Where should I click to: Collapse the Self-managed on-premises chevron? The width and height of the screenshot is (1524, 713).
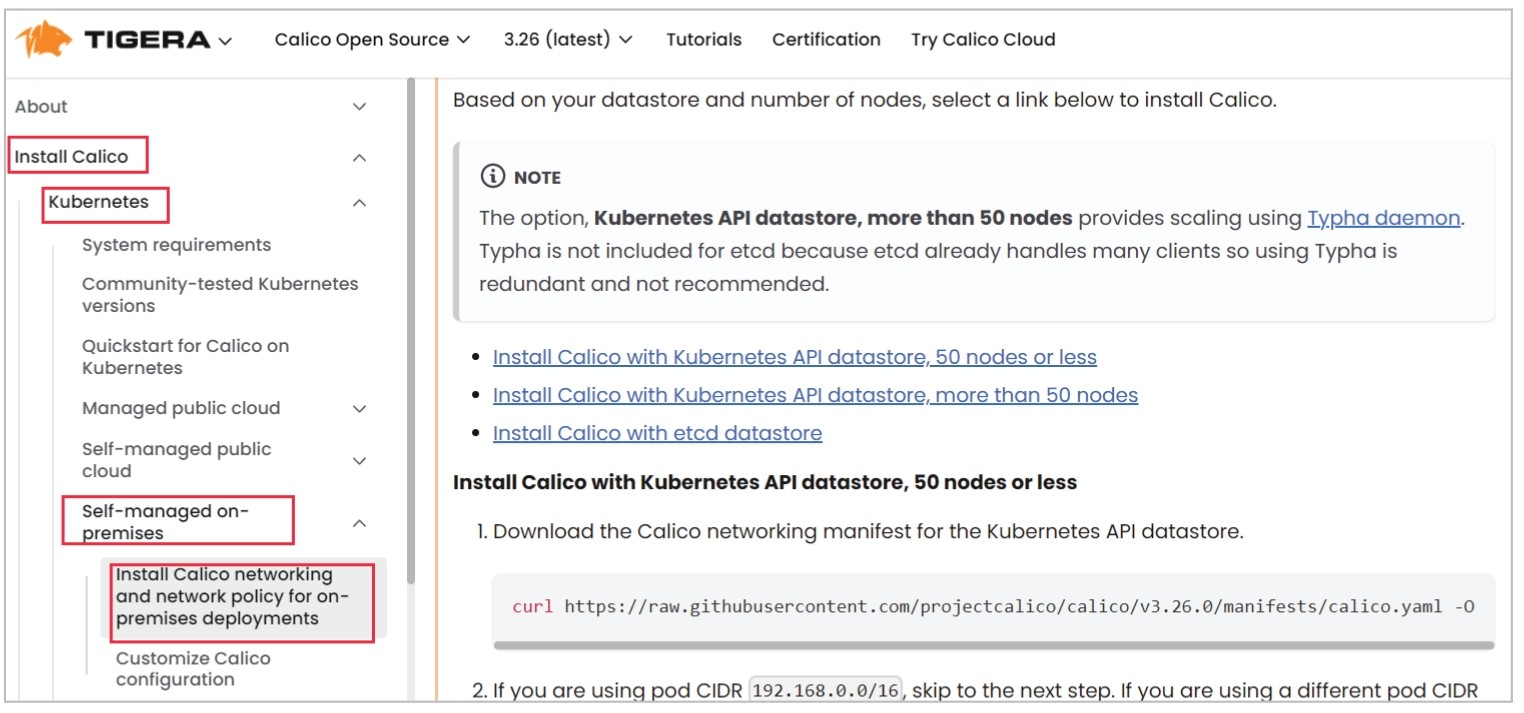tap(360, 523)
